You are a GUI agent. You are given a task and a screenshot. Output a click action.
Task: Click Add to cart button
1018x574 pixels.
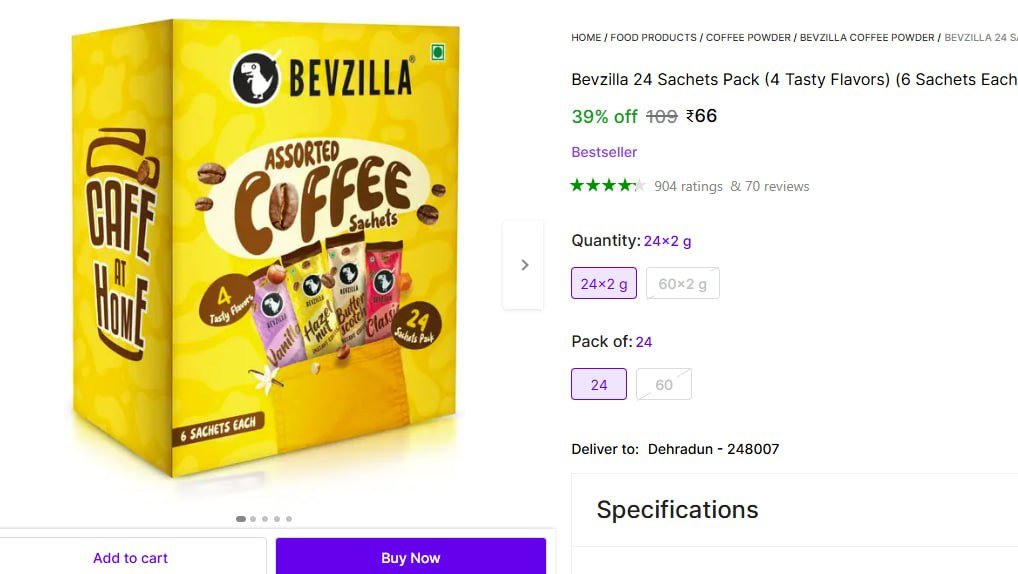(x=130, y=557)
